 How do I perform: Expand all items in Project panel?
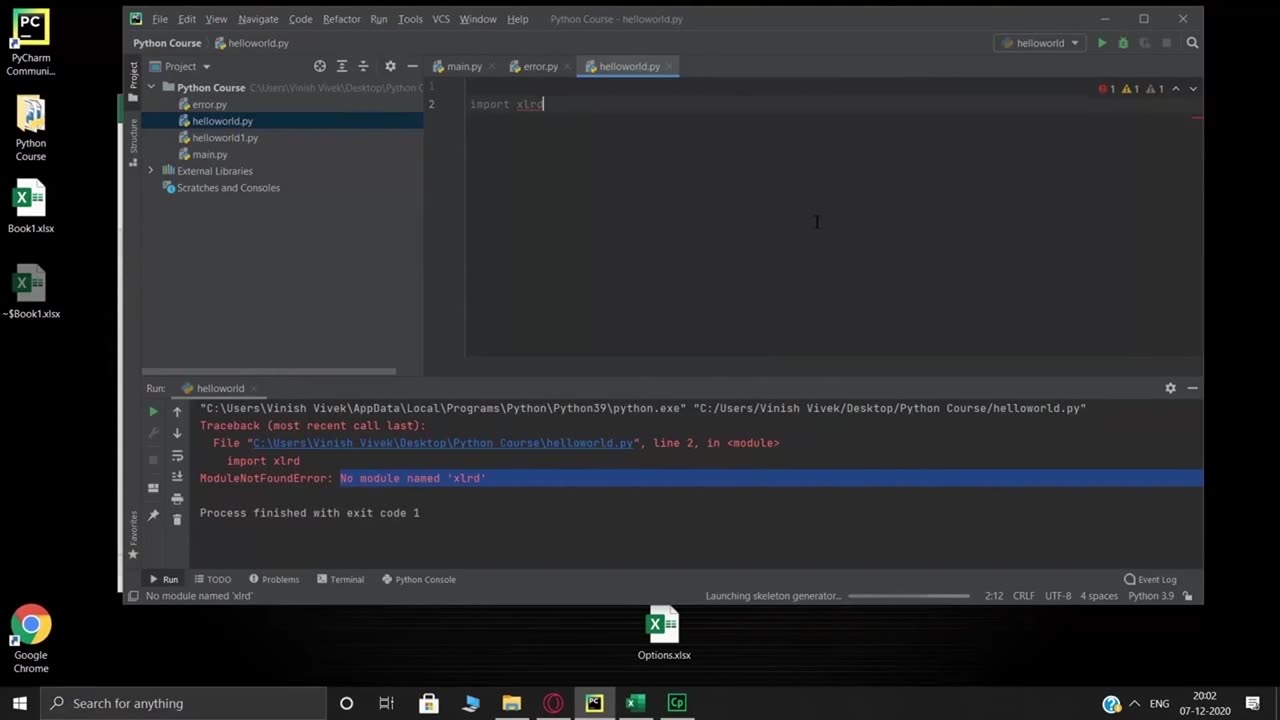tap(342, 66)
